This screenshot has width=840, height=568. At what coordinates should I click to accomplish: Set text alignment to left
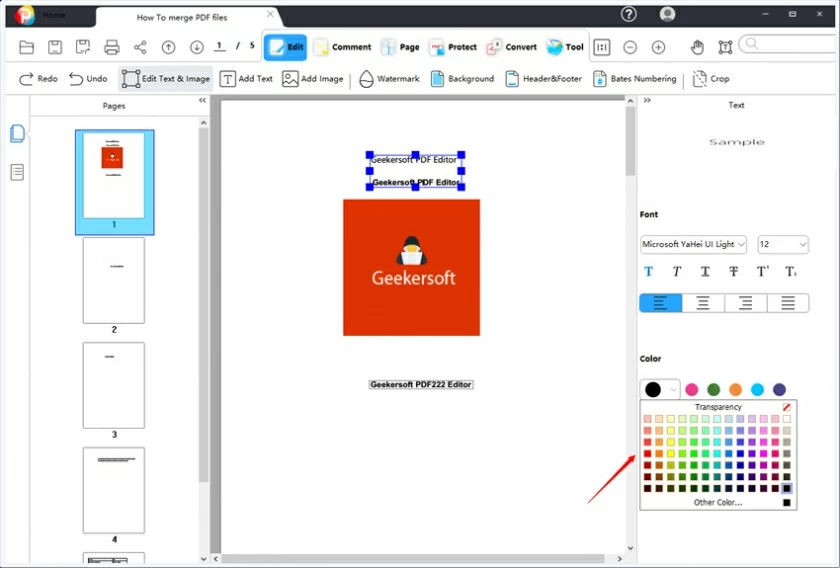pos(661,303)
